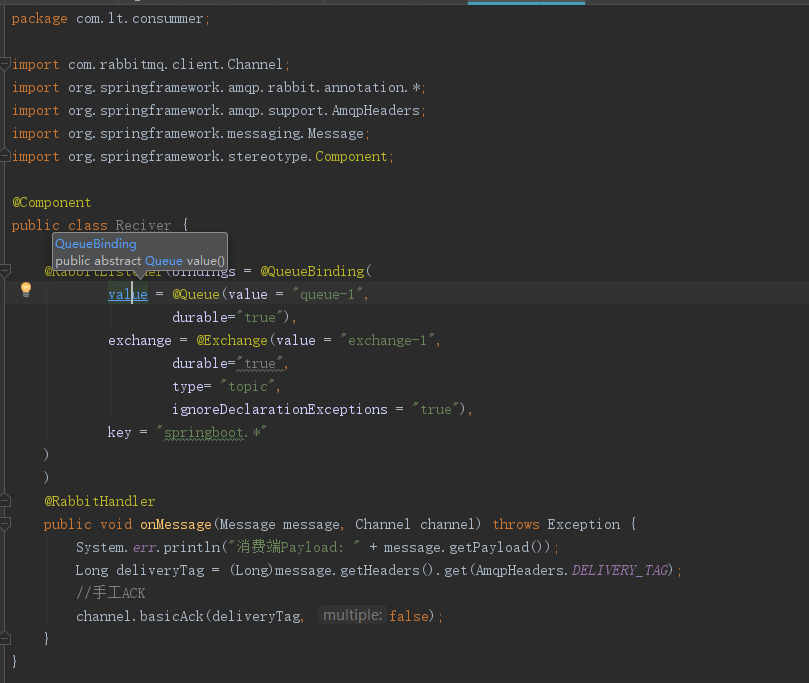This screenshot has height=683, width=809.
Task: Place cursor on onMessage method name
Action: point(175,524)
